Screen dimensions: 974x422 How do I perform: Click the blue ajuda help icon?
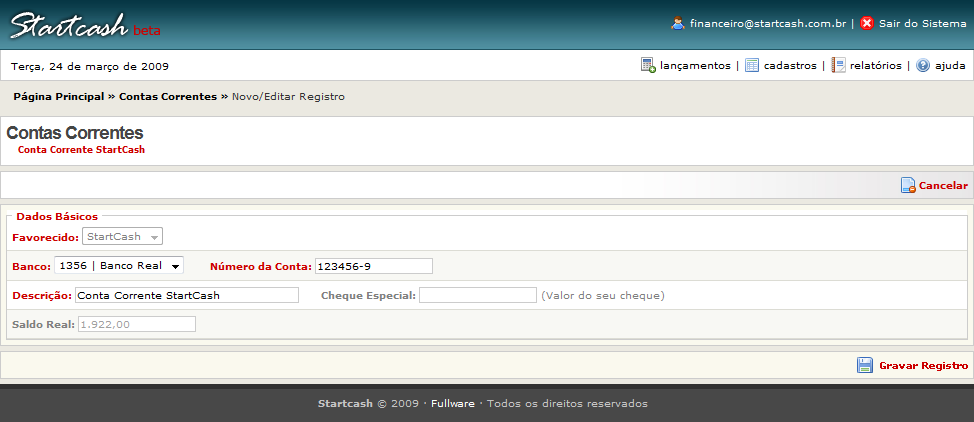923,65
